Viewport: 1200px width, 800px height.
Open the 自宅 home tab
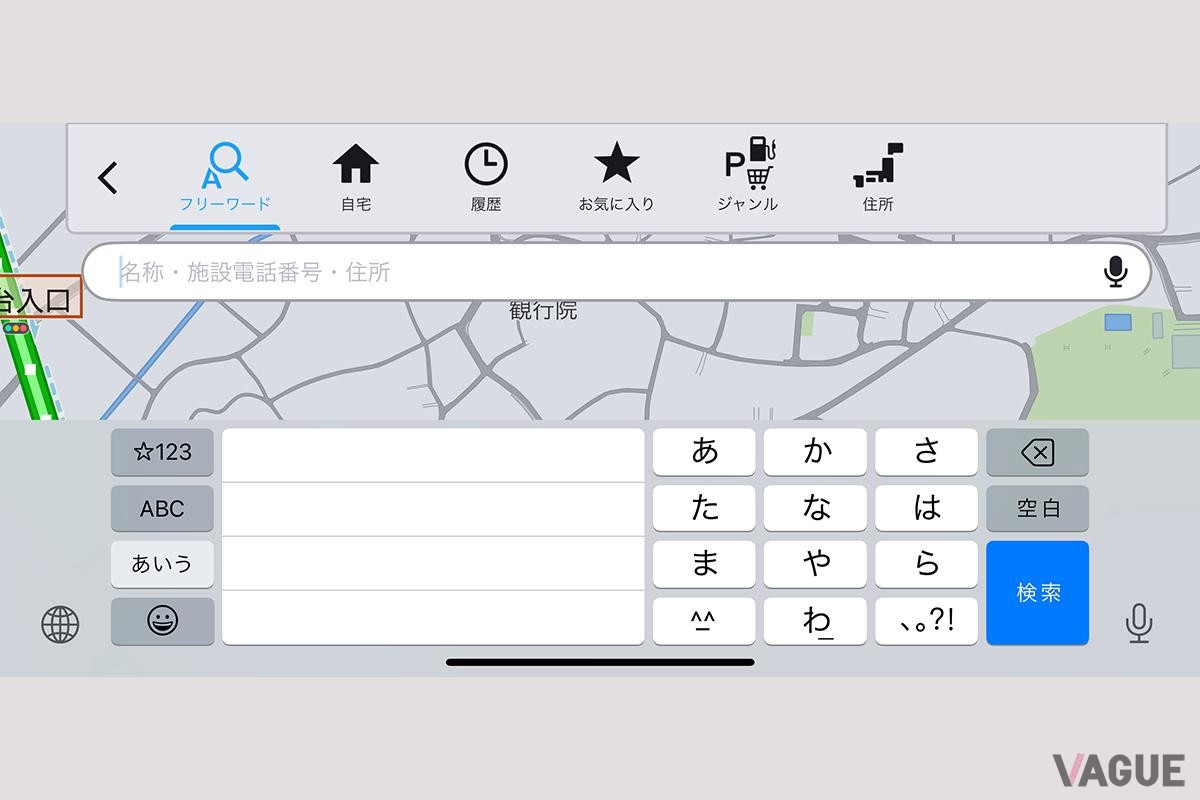pyautogui.click(x=356, y=178)
